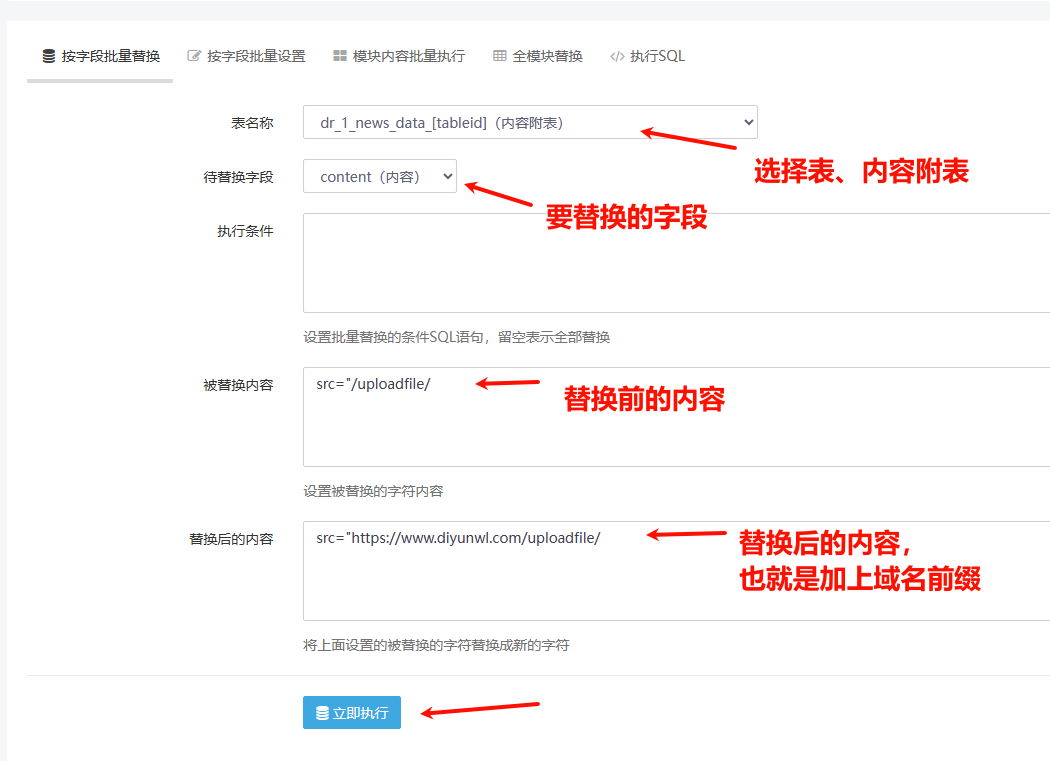The width and height of the screenshot is (1050, 761).
Task: Switch to the 按字段批量设置 tab
Action: click(246, 56)
